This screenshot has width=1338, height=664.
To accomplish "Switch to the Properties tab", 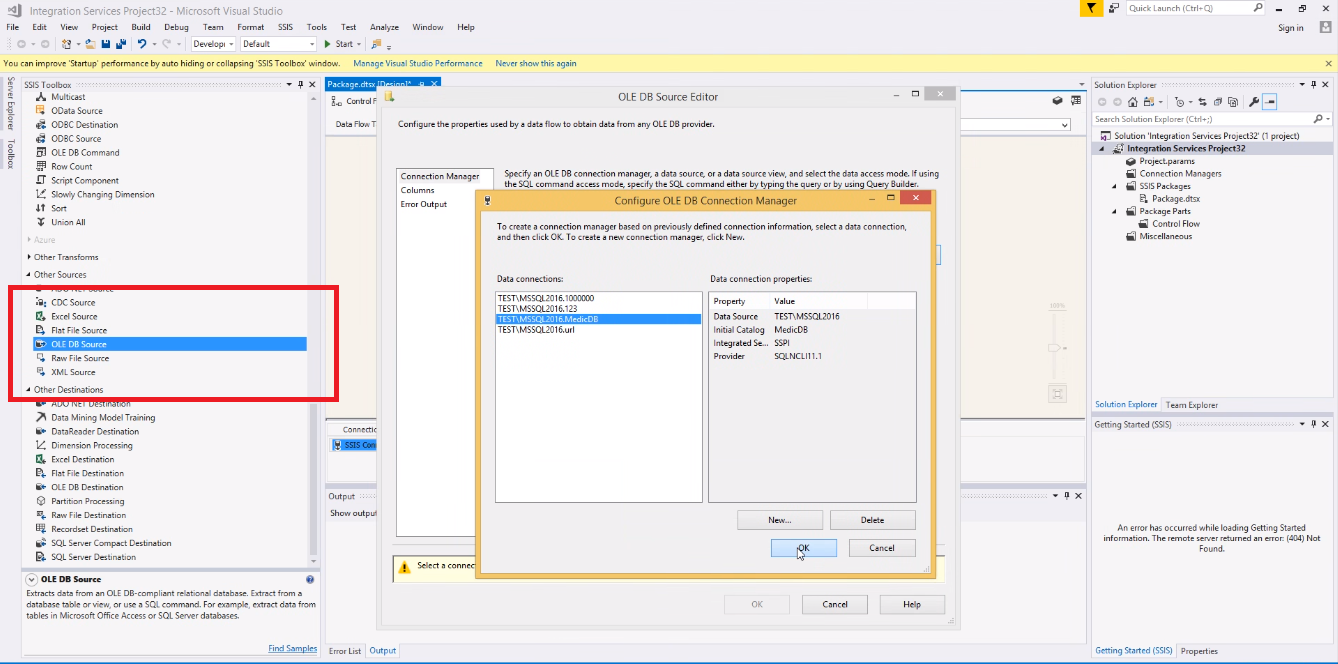I will [1199, 651].
